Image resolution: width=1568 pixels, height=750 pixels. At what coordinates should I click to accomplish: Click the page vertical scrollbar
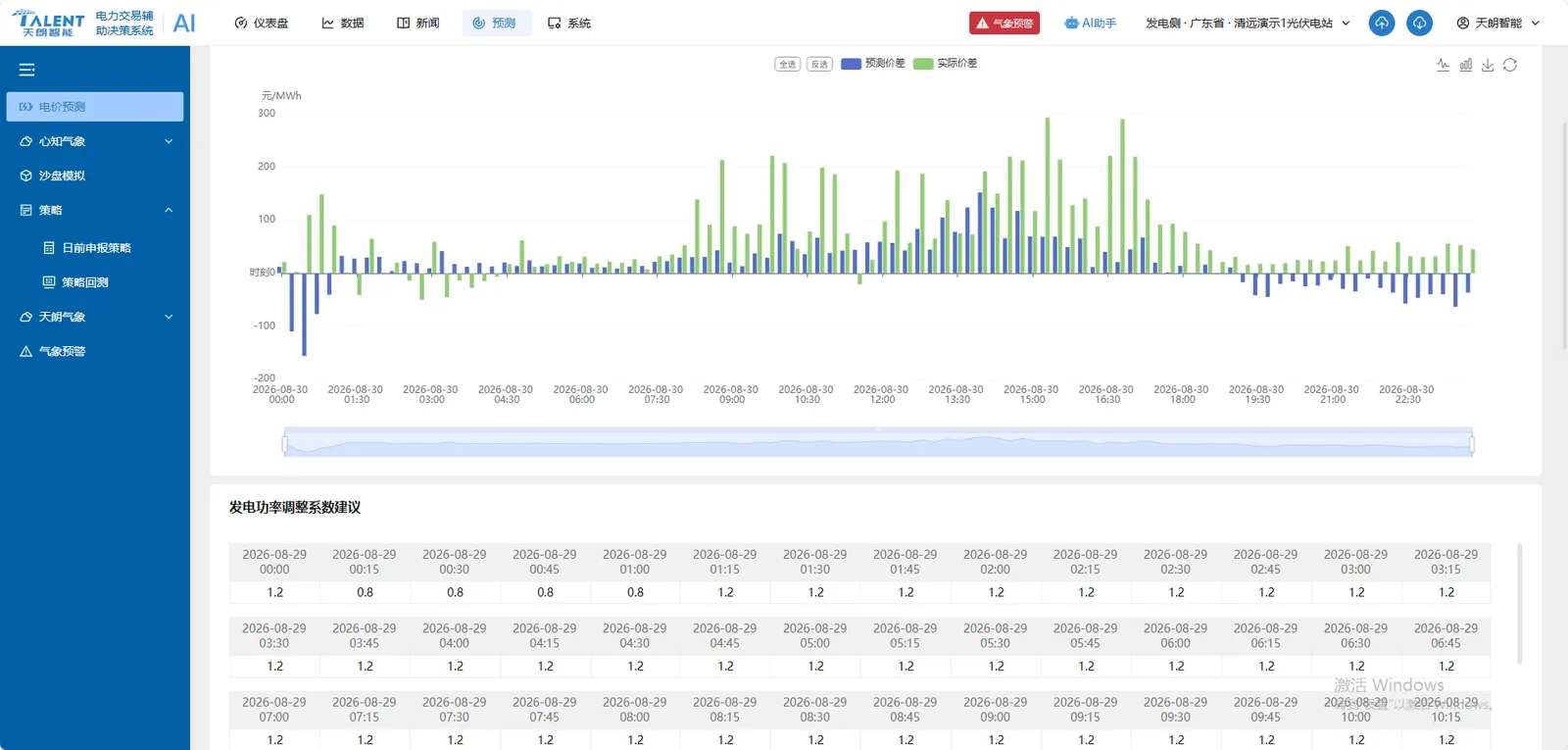tap(1564, 235)
